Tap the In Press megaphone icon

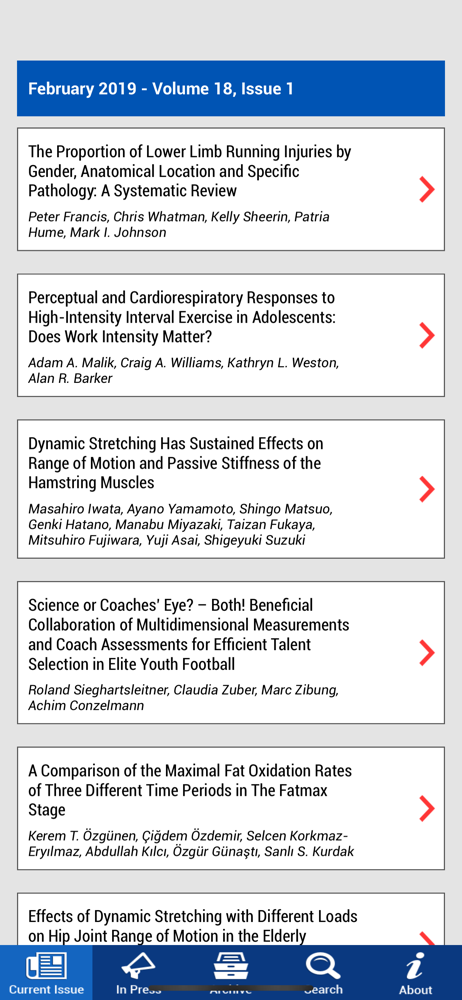point(138,966)
